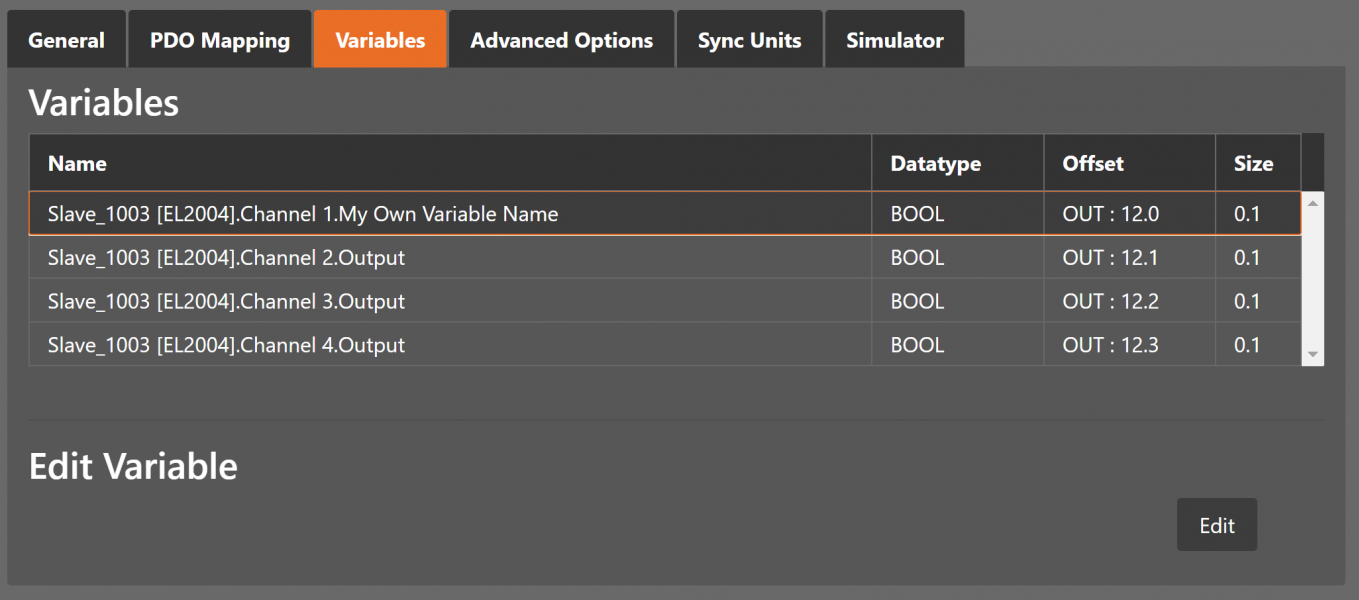This screenshot has width=1359, height=600.
Task: Click the Size column header
Action: tap(1253, 163)
